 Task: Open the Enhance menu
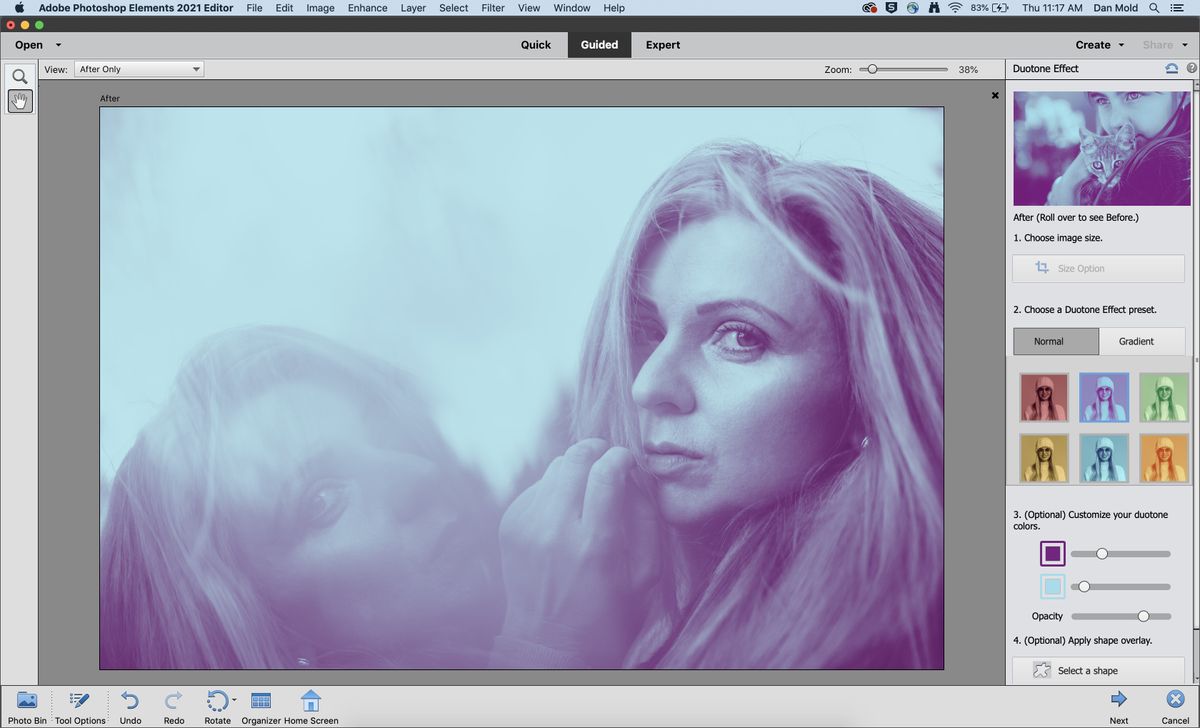367,8
